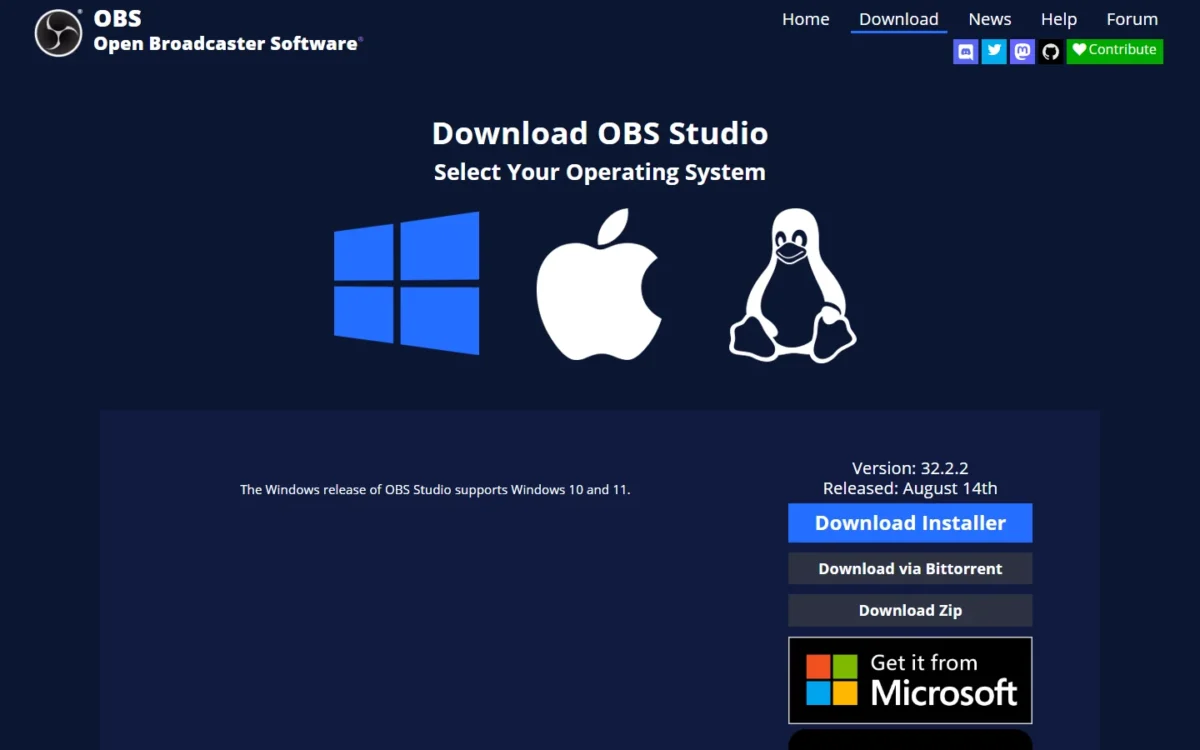This screenshot has width=1200, height=750.
Task: Click the OBS logo icon
Action: click(x=58, y=32)
